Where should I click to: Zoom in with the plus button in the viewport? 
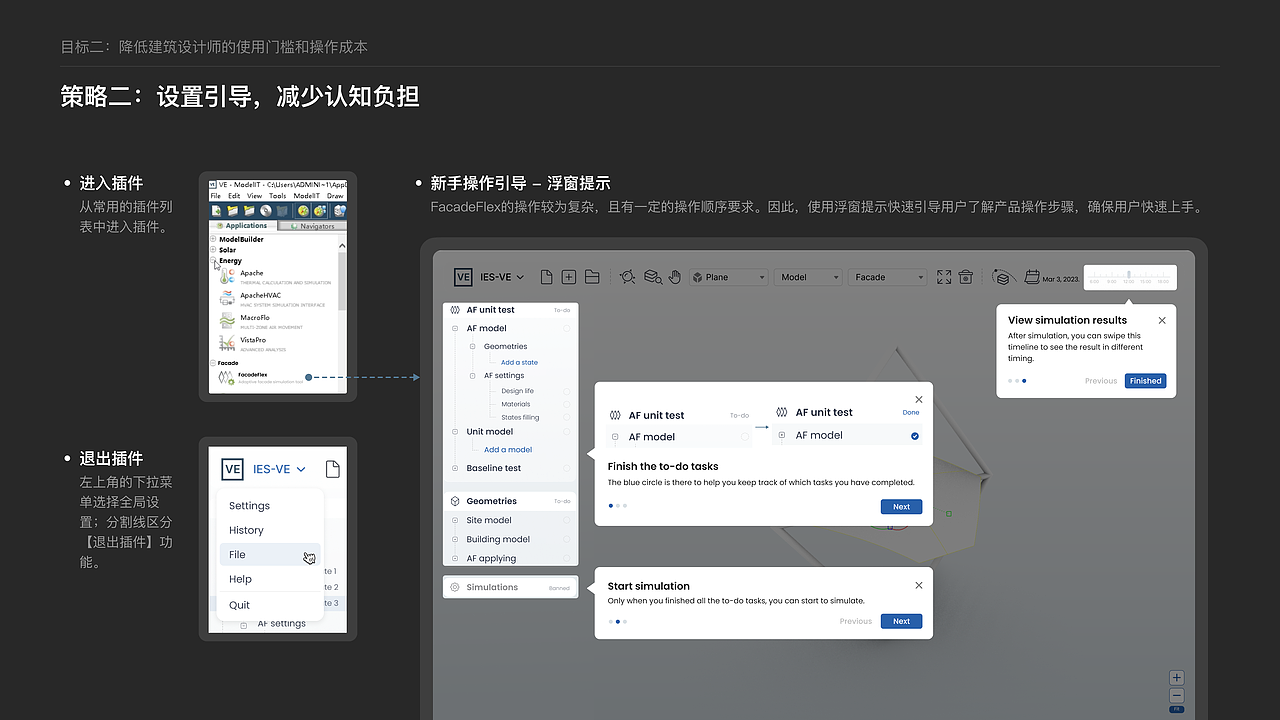1177,678
